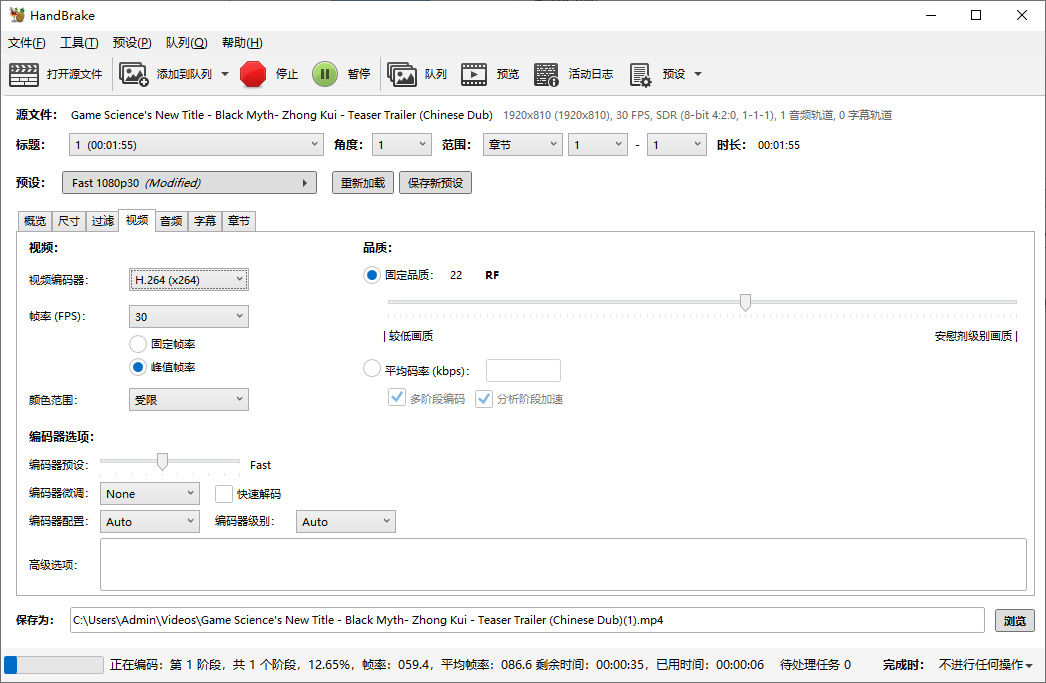Click the 重新加载 button
The width and height of the screenshot is (1046, 683).
pyautogui.click(x=363, y=183)
